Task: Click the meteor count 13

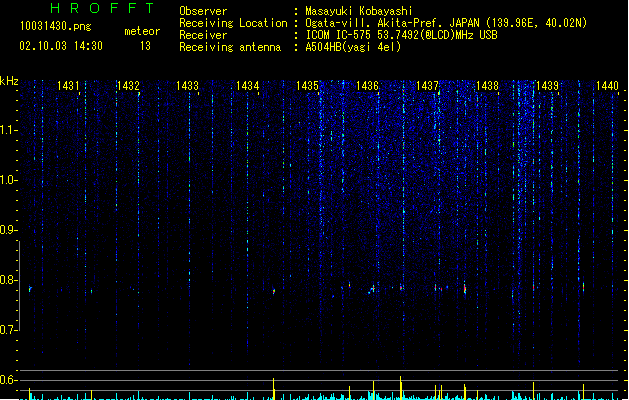Action: [145, 46]
